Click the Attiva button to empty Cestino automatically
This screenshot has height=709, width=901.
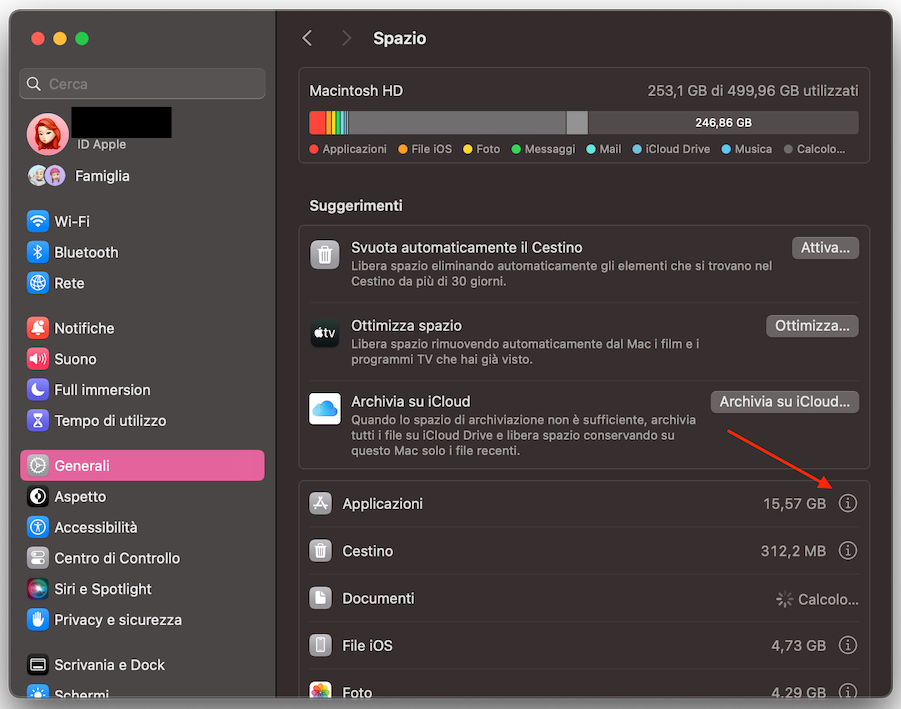click(x=825, y=246)
